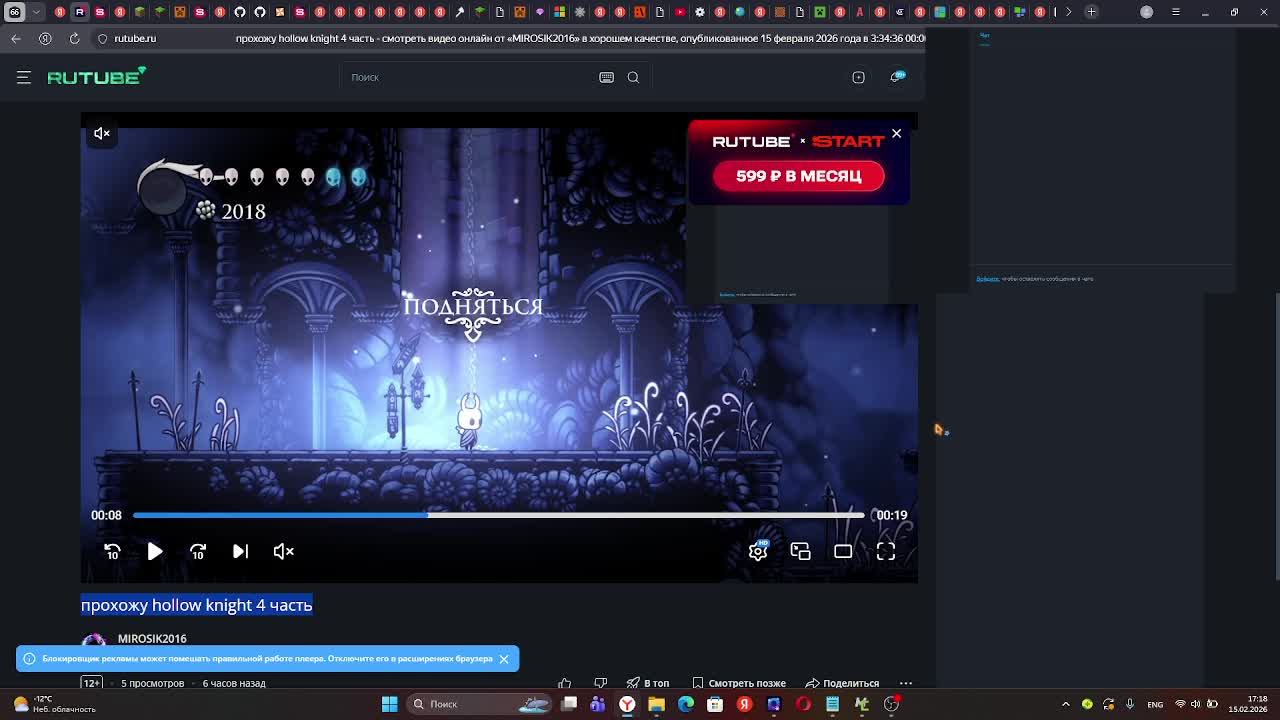Seek the video progress bar
This screenshot has height=720, width=1280.
point(498,515)
